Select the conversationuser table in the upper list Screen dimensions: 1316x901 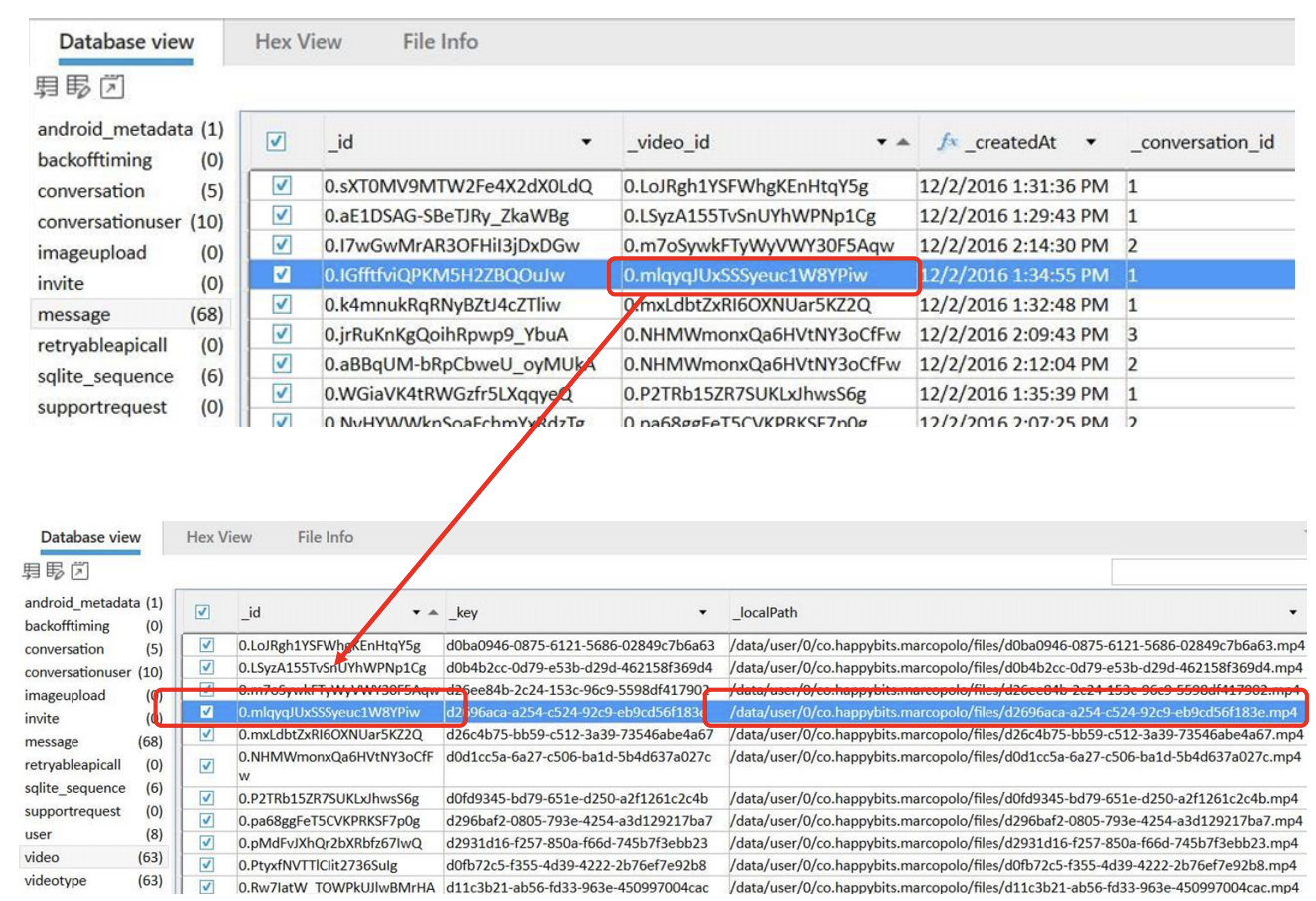pos(109,222)
